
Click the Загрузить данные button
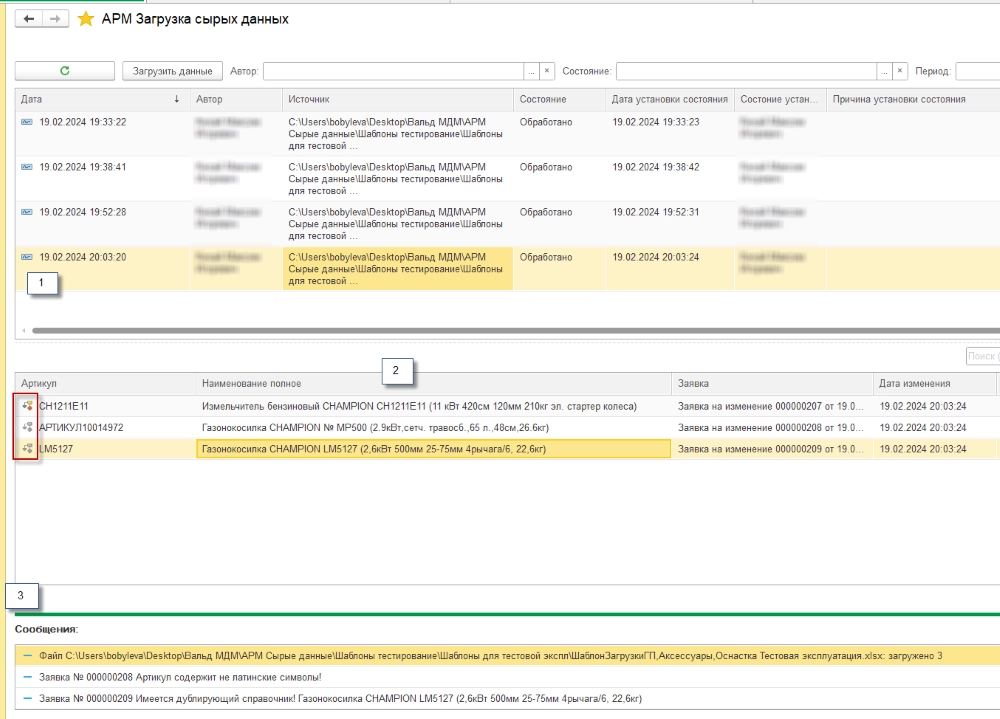click(172, 71)
